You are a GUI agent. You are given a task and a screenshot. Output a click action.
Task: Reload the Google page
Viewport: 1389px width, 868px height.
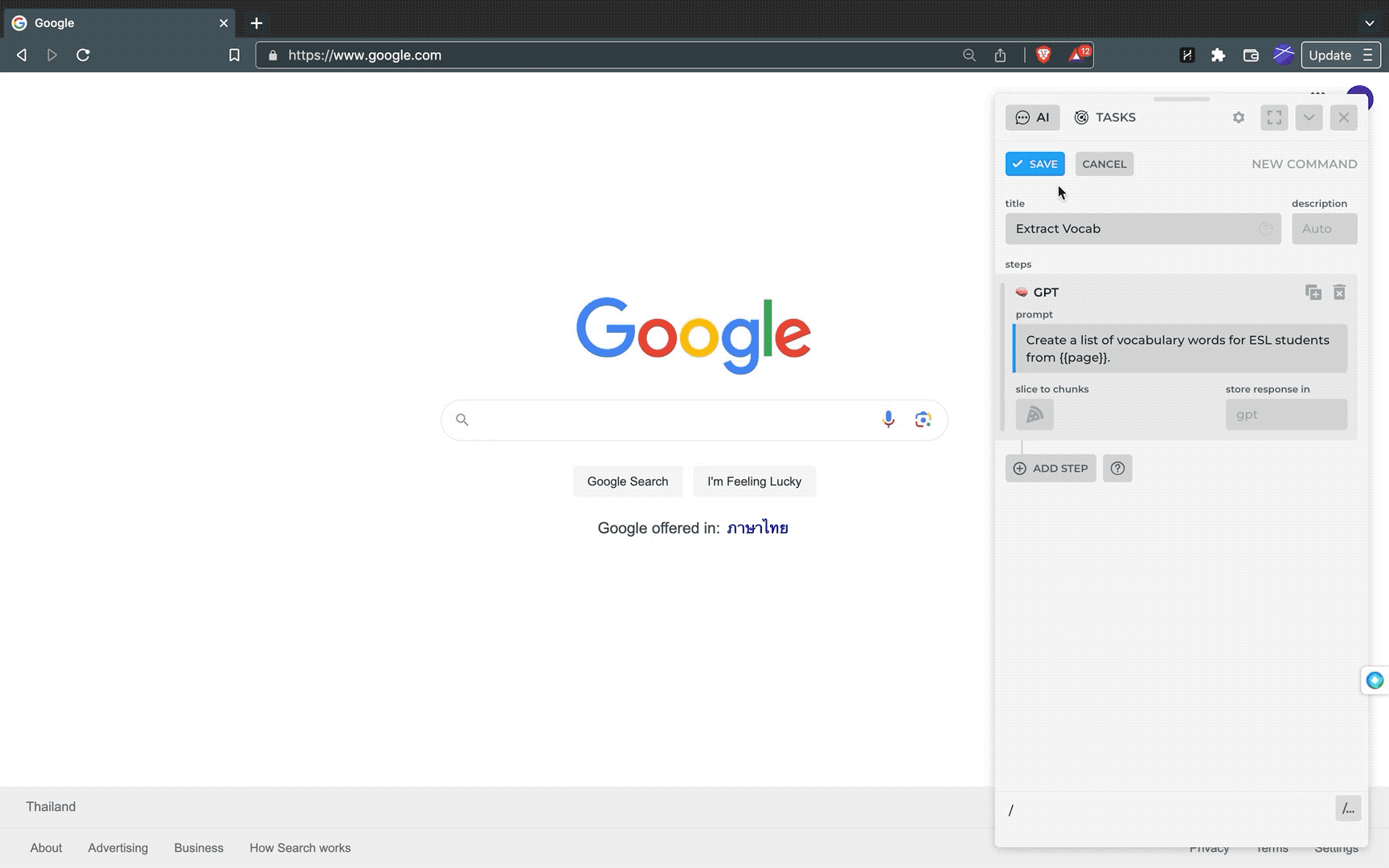[83, 55]
